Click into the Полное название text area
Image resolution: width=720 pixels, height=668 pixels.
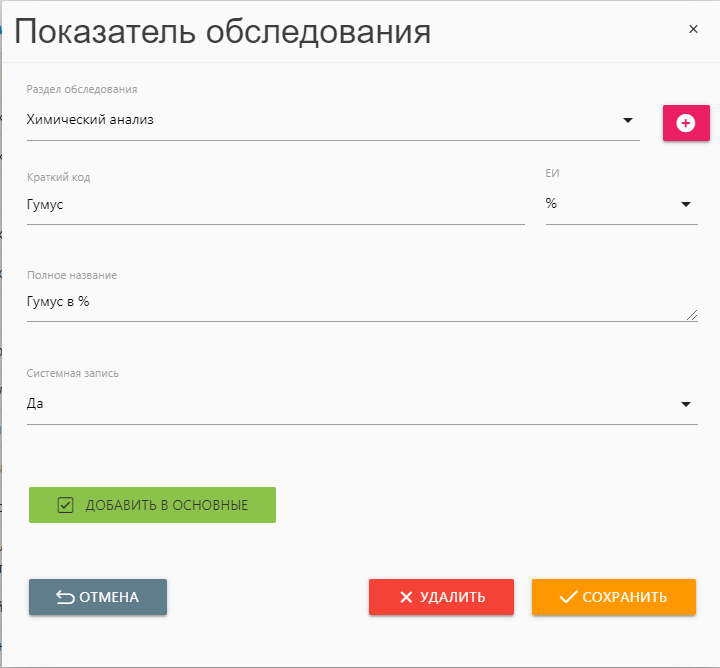coord(350,301)
